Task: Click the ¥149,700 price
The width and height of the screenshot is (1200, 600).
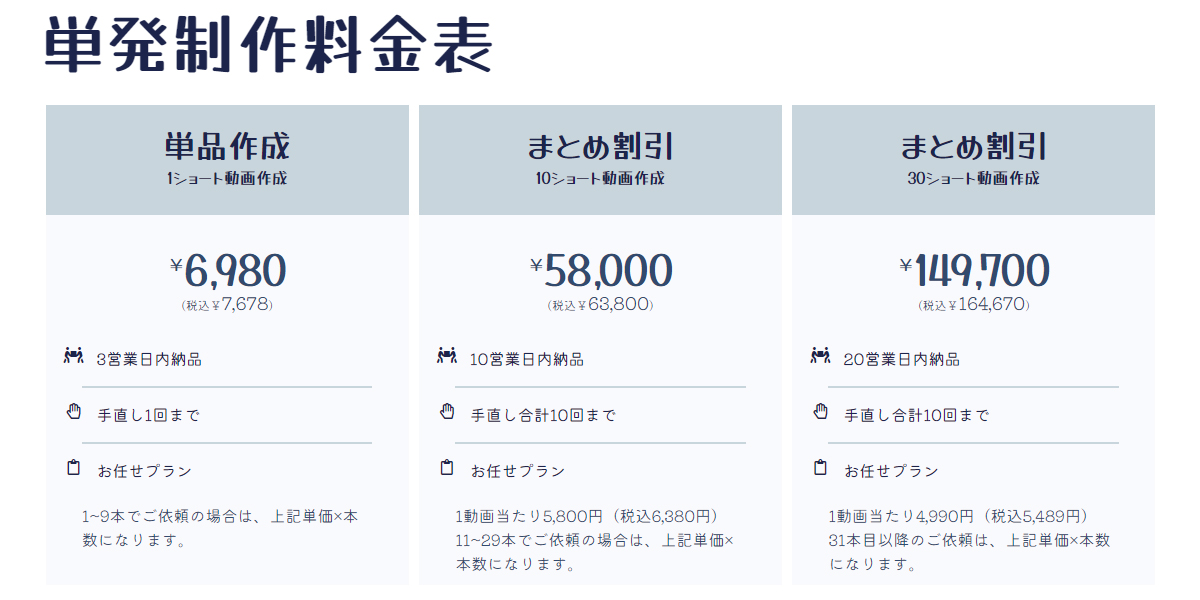Action: coord(974,270)
